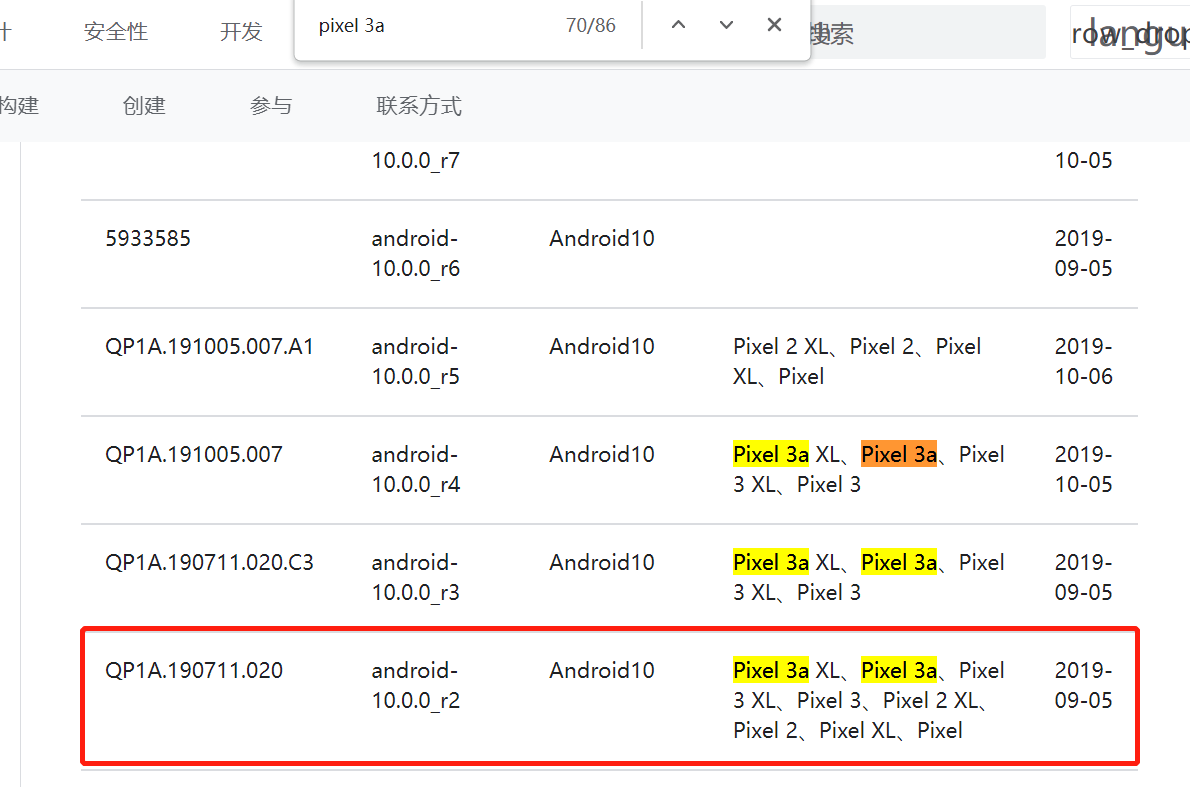Click the android-10.0.0_r2 tag cell

(x=415, y=686)
